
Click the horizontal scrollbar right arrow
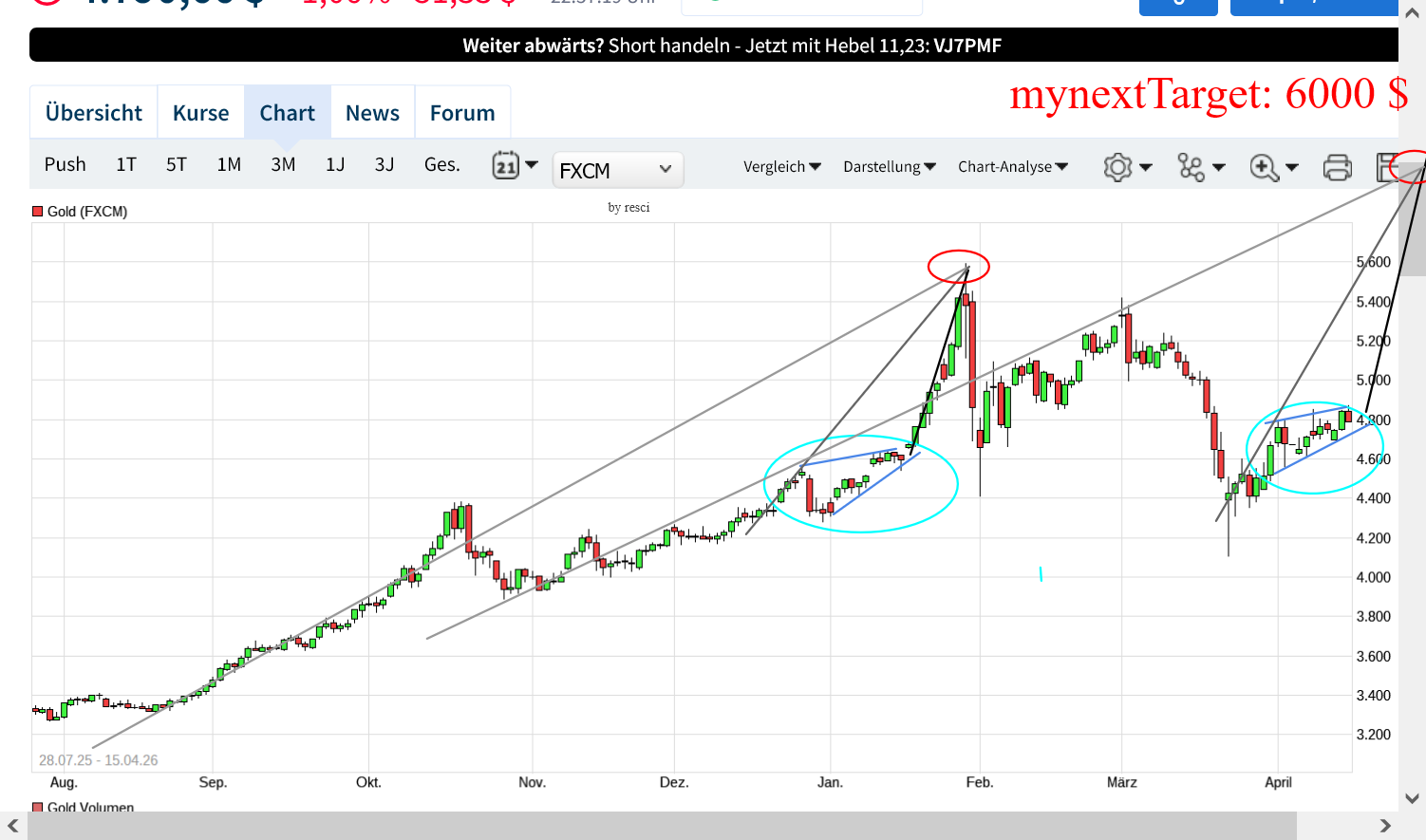(x=1385, y=826)
